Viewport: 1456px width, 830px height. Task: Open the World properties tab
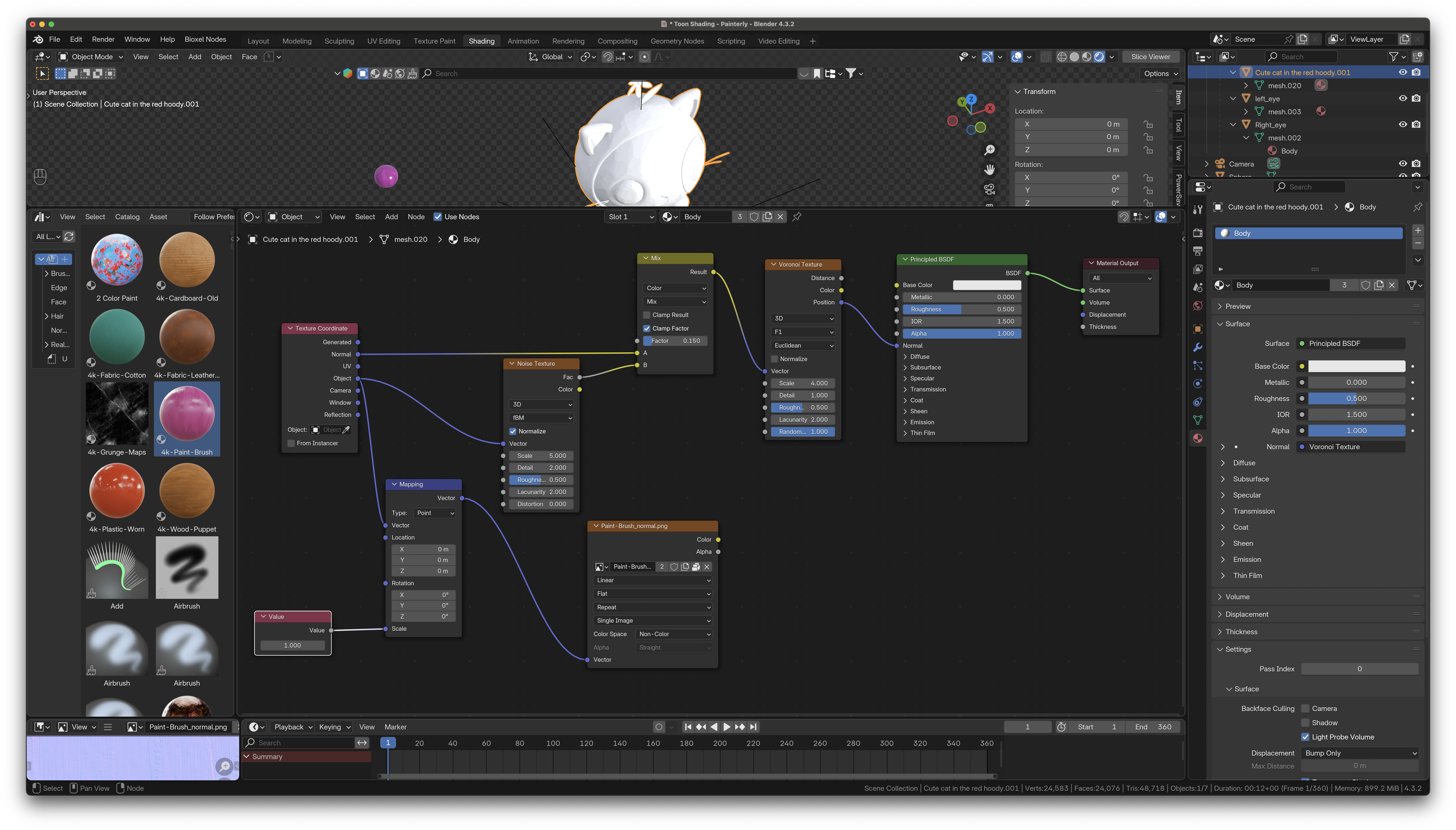[1198, 306]
